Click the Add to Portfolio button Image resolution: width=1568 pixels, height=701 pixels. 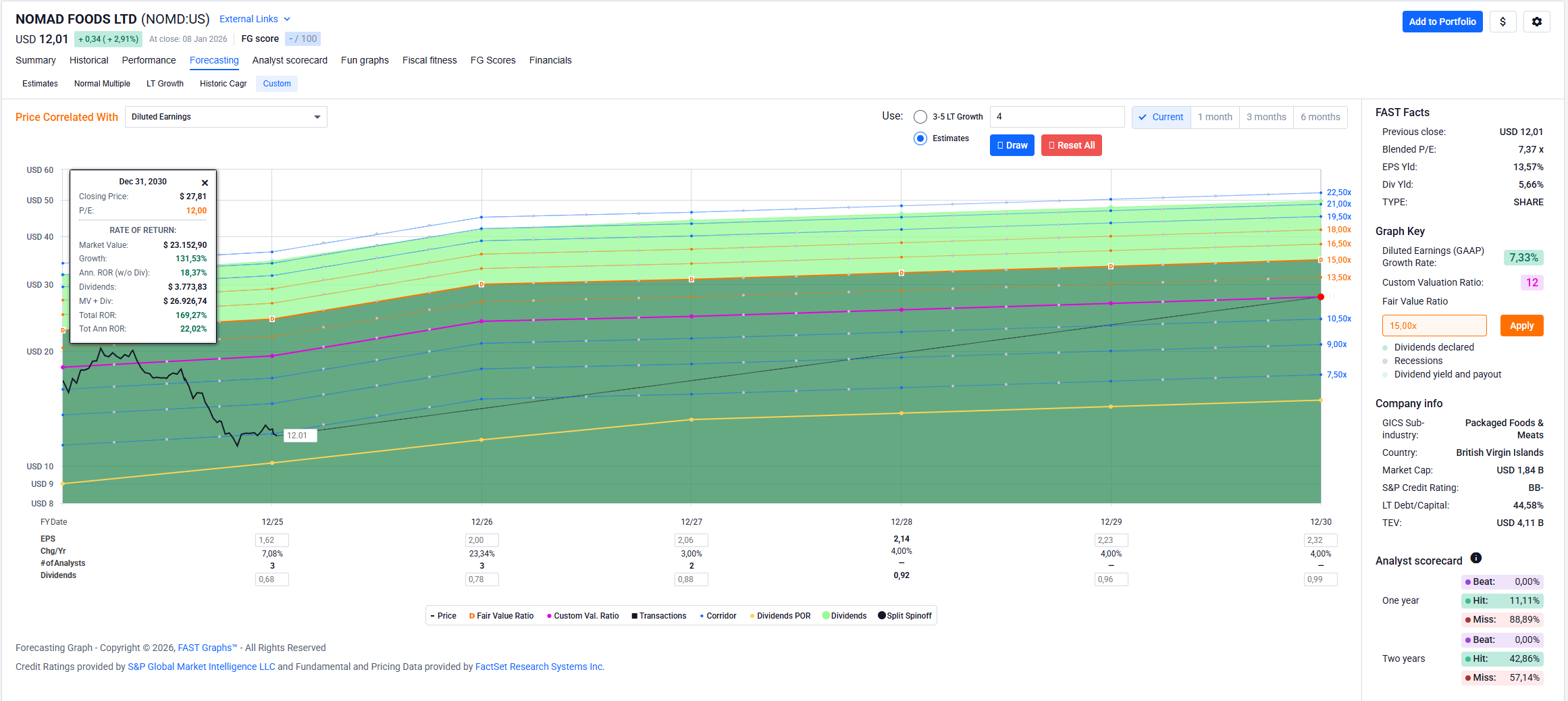tap(1442, 22)
